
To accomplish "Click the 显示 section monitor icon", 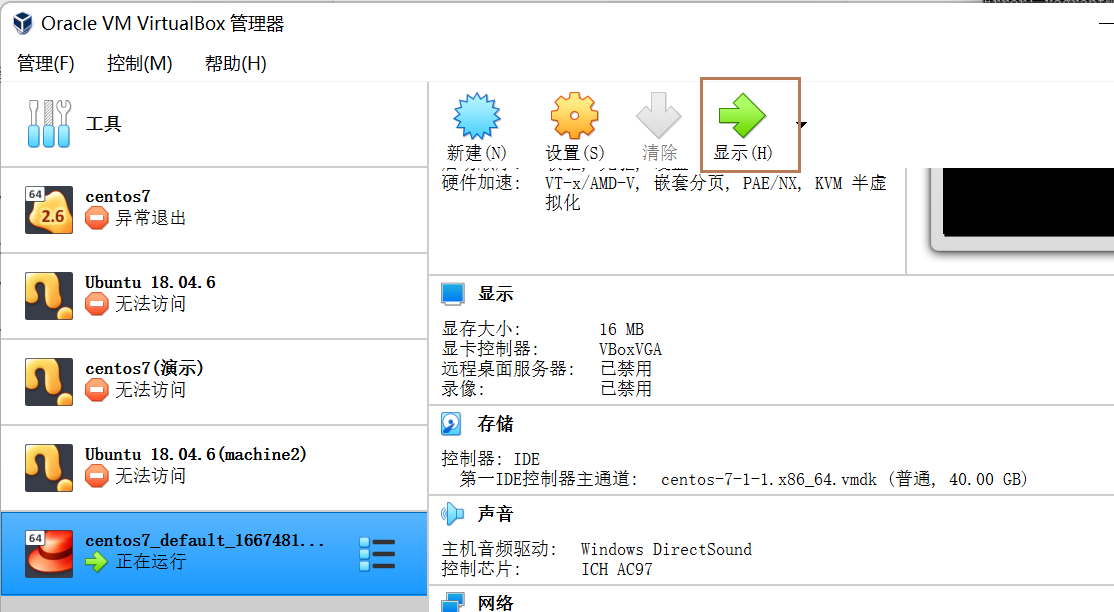I will 453,294.
